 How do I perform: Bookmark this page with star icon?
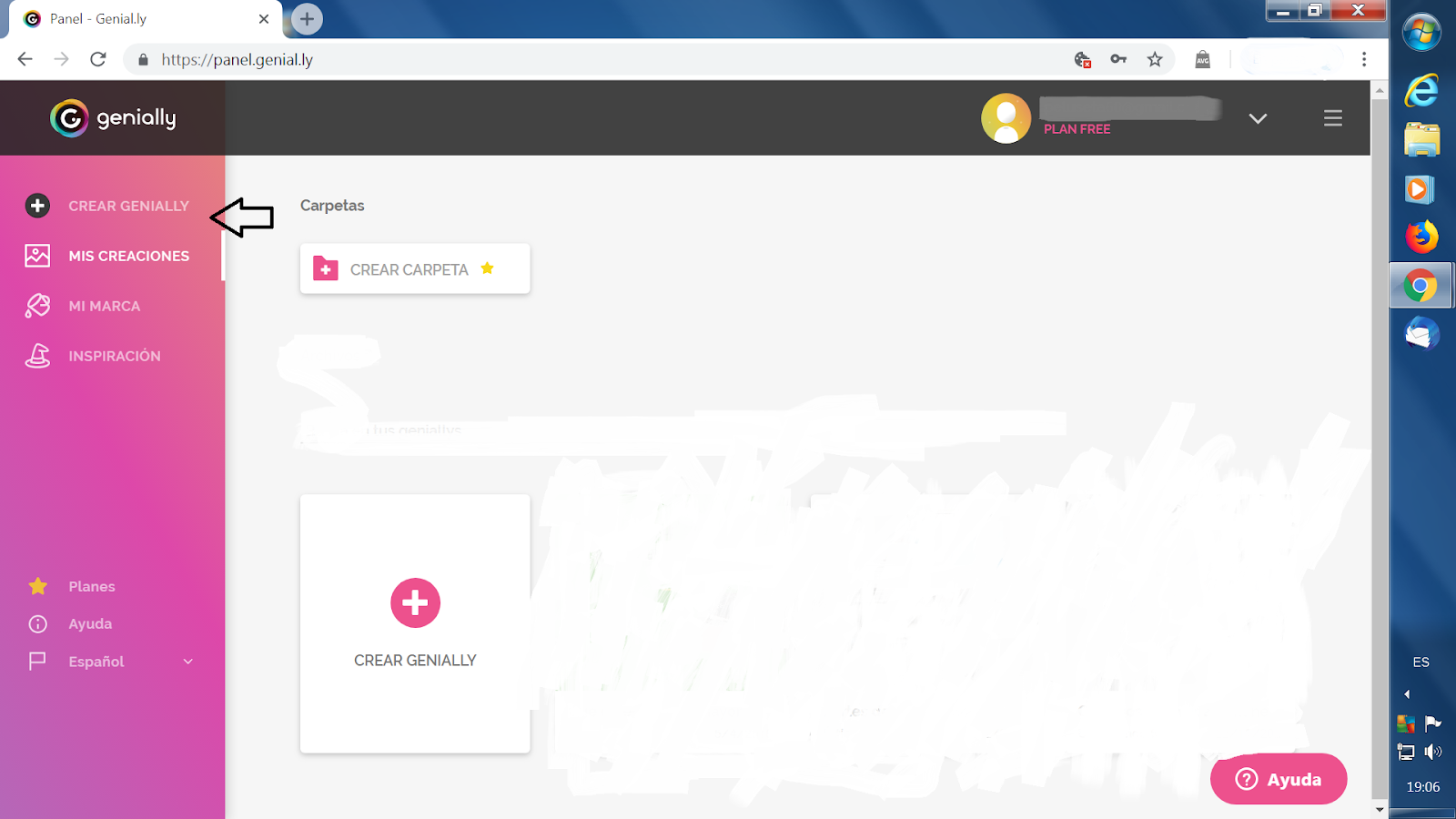pyautogui.click(x=1155, y=59)
